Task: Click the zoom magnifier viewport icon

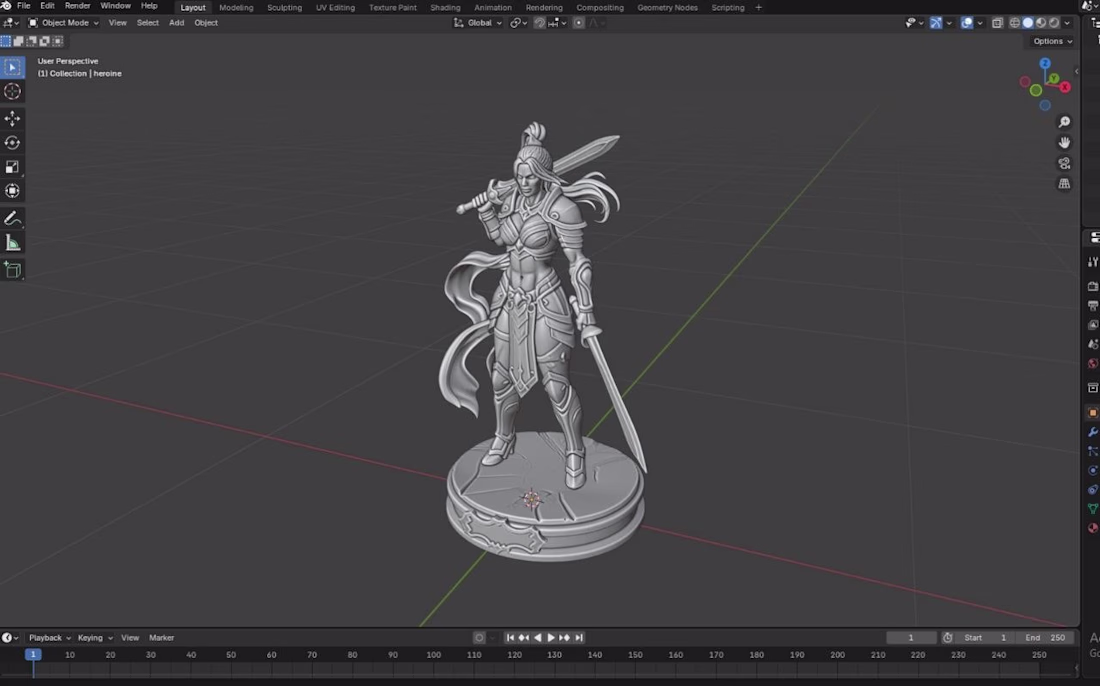Action: point(1064,122)
